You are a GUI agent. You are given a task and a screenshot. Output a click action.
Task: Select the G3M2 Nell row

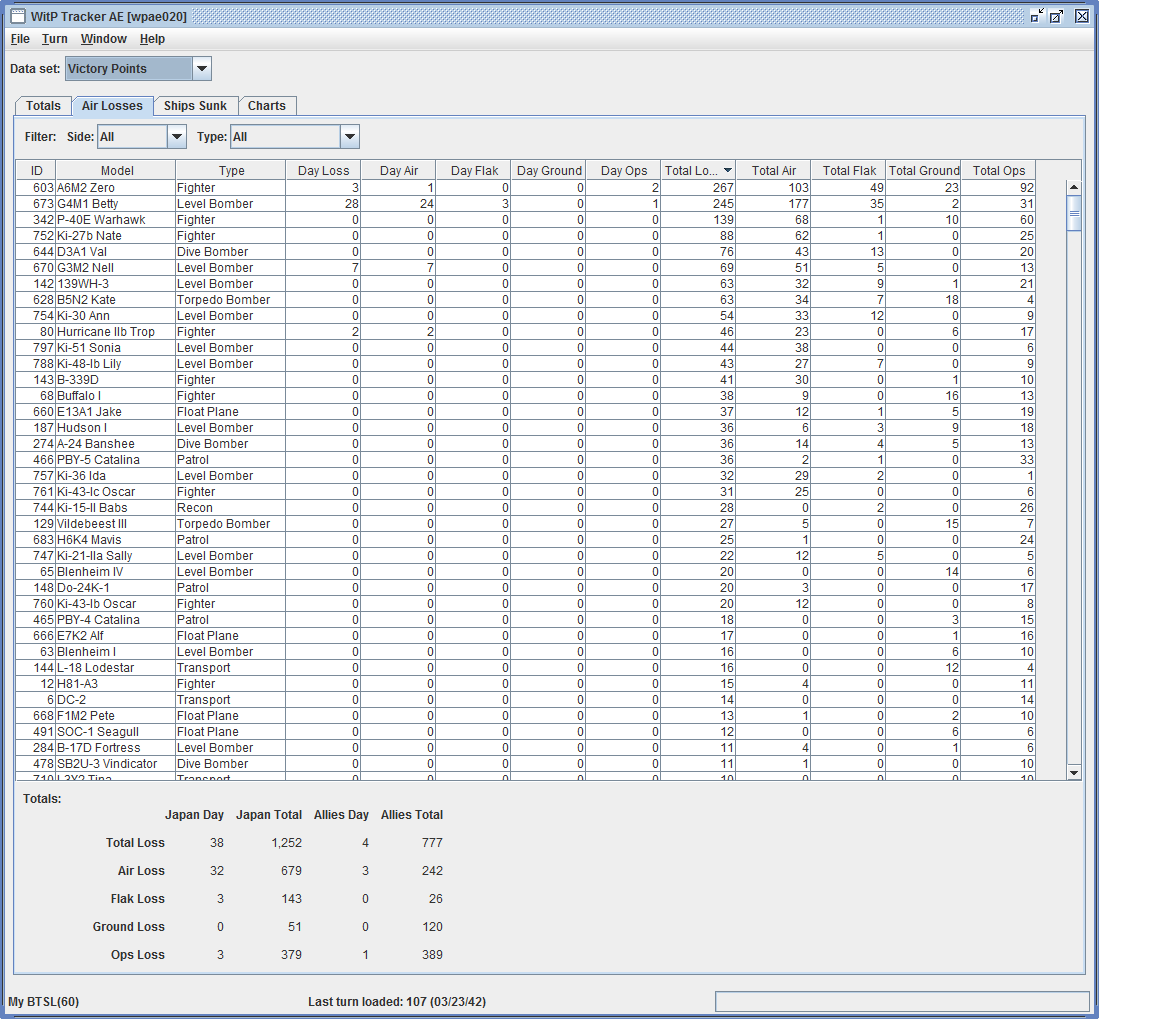(526, 268)
